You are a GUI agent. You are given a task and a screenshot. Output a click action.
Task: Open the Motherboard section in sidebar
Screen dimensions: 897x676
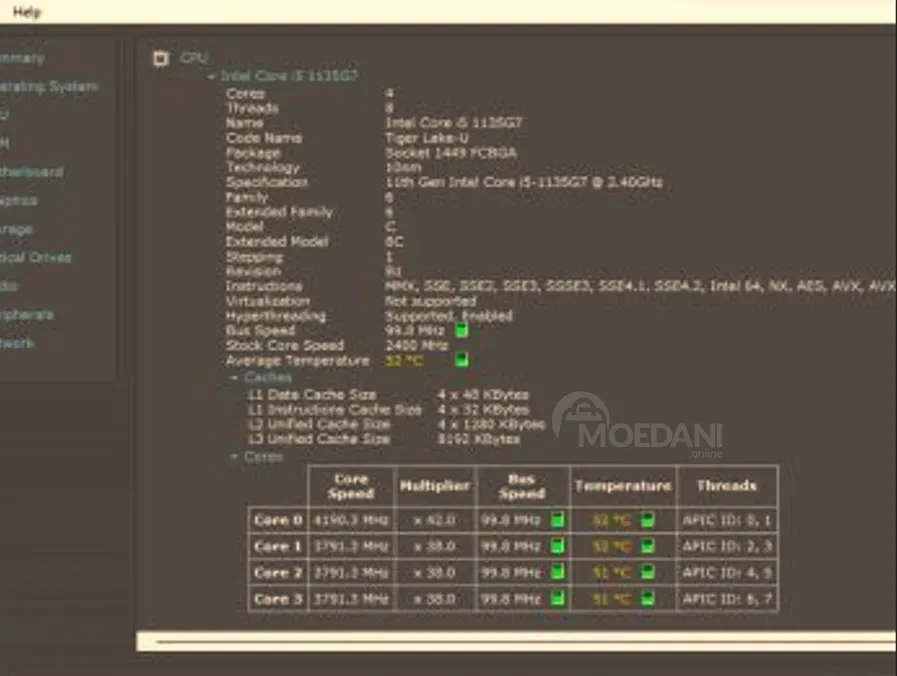(x=32, y=172)
